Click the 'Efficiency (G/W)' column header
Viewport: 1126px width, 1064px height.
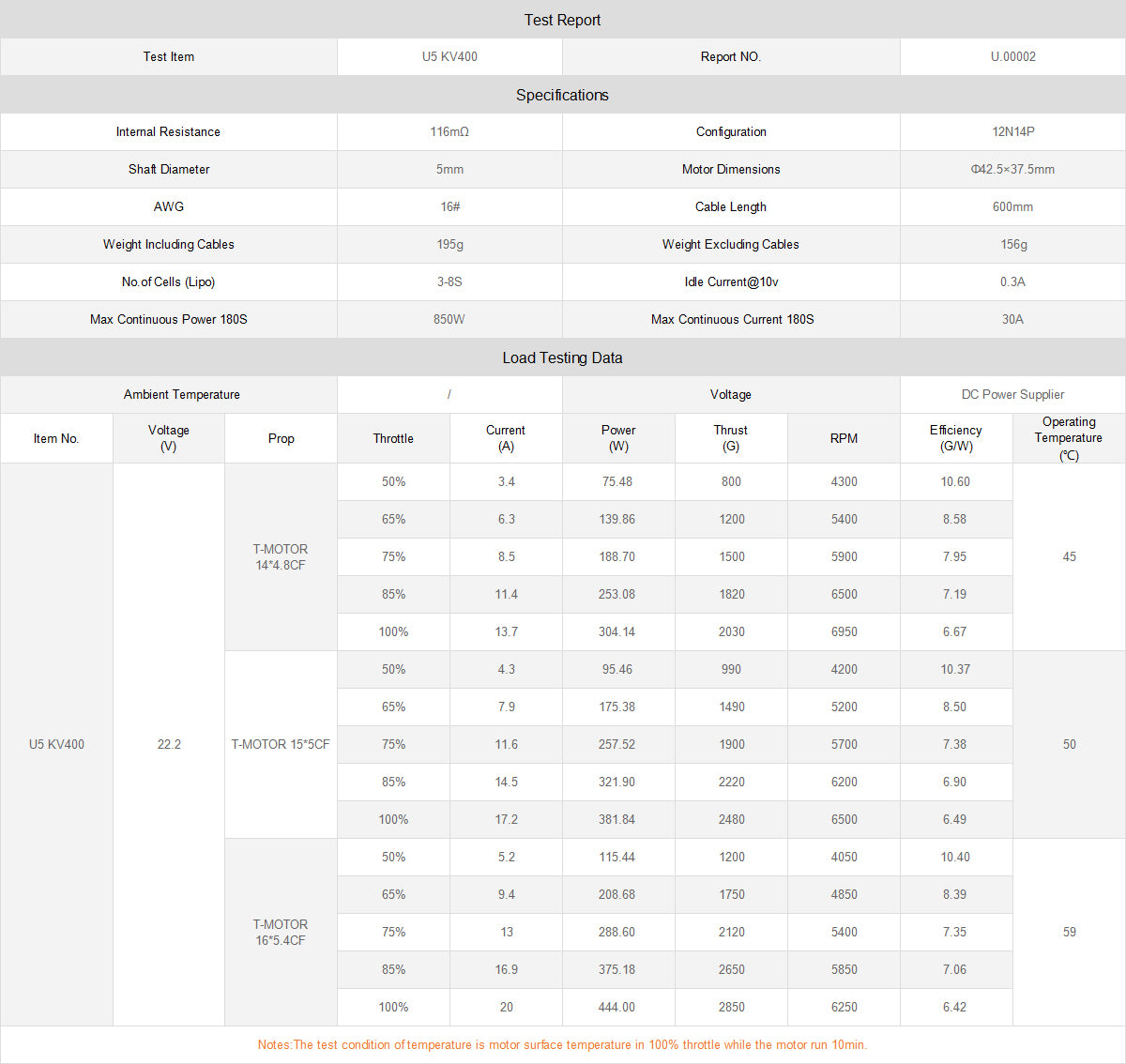(x=956, y=438)
